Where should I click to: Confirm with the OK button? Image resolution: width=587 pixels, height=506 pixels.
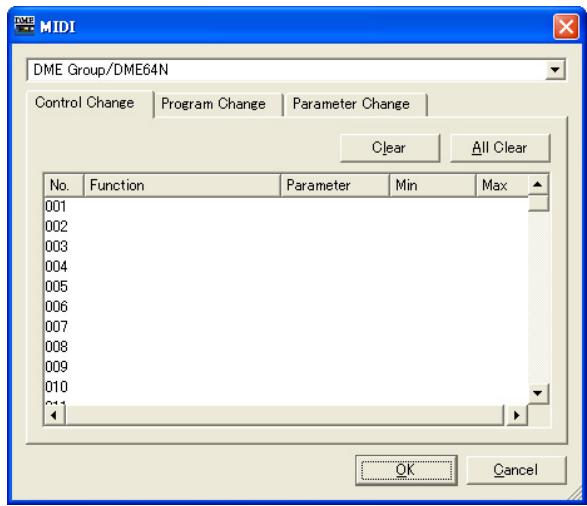click(406, 470)
